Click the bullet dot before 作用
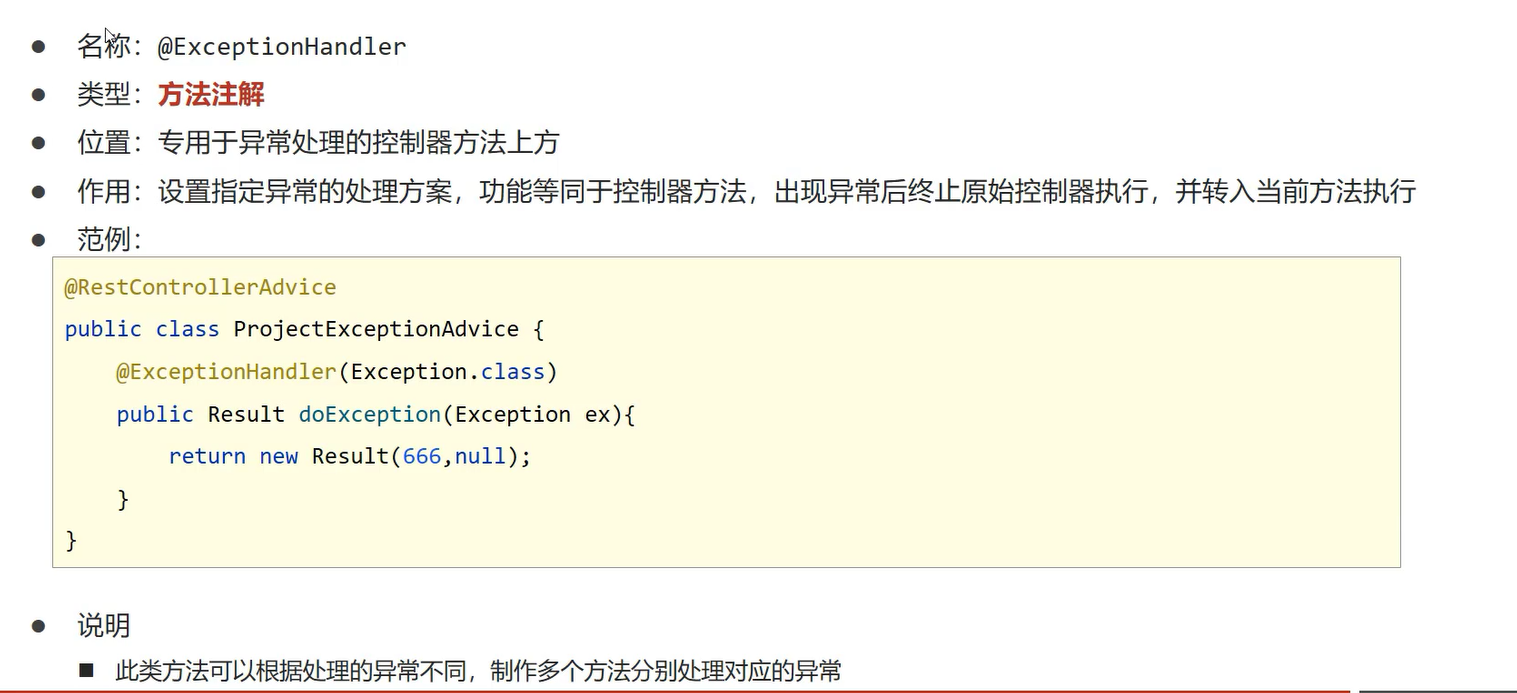1517x693 pixels. tap(38, 190)
